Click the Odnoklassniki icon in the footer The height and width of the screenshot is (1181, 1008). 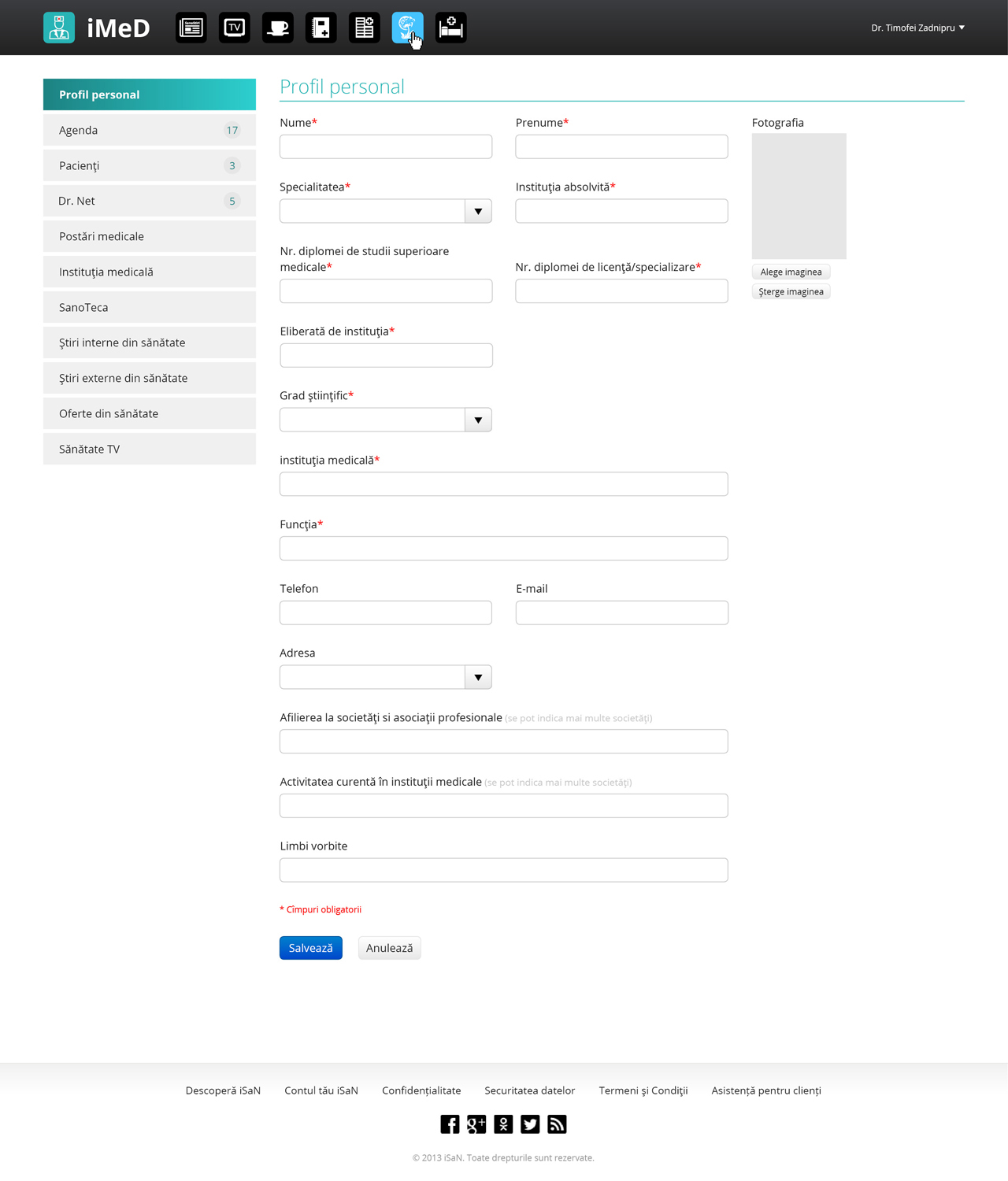click(503, 1124)
